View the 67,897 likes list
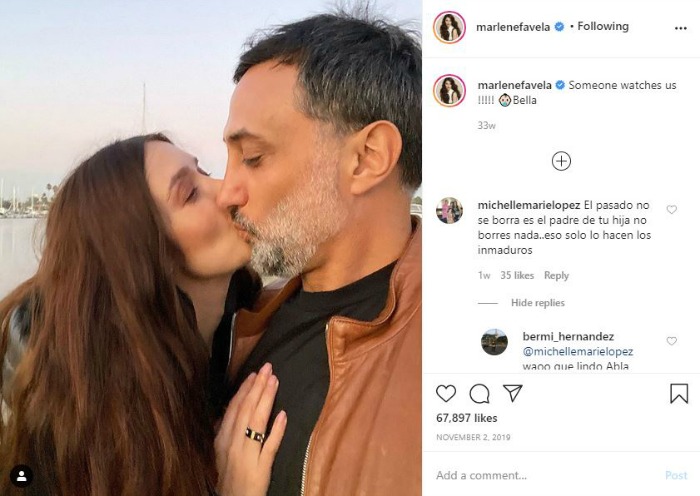 point(469,418)
